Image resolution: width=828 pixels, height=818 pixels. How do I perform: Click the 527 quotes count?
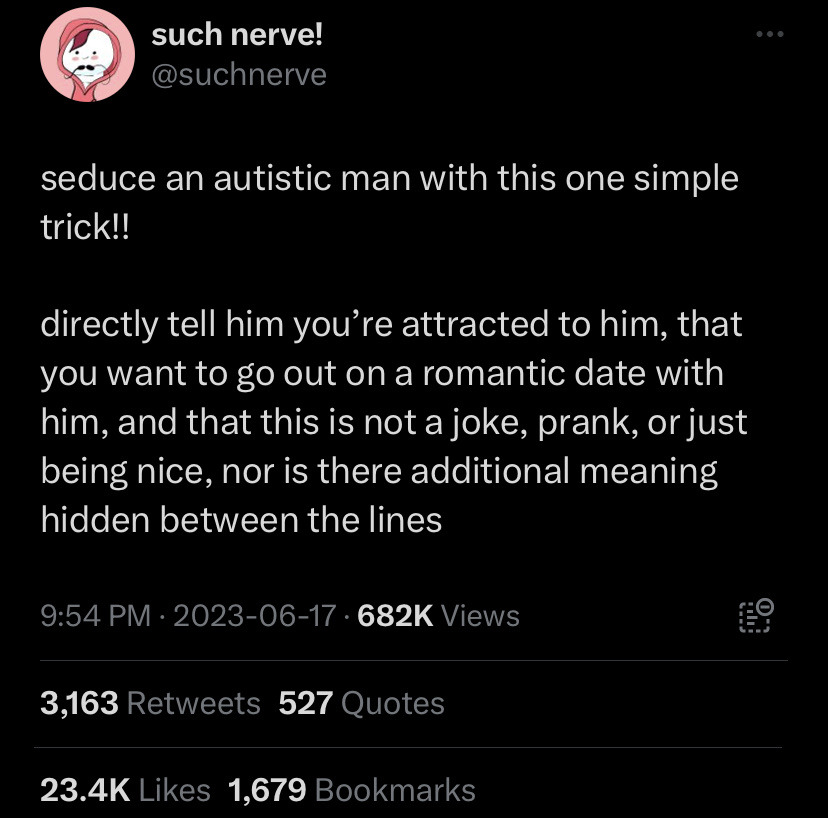pyautogui.click(x=306, y=703)
